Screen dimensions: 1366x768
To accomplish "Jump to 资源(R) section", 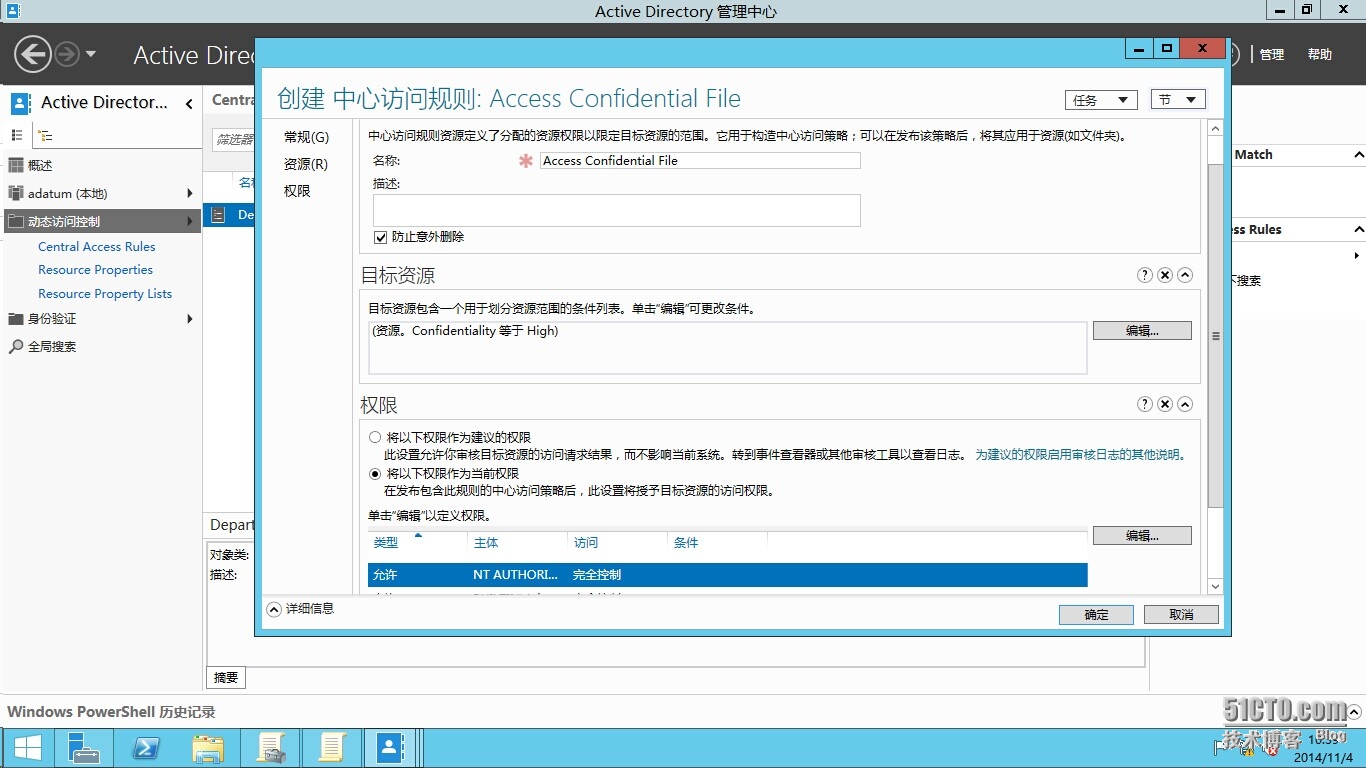I will pyautogui.click(x=305, y=164).
